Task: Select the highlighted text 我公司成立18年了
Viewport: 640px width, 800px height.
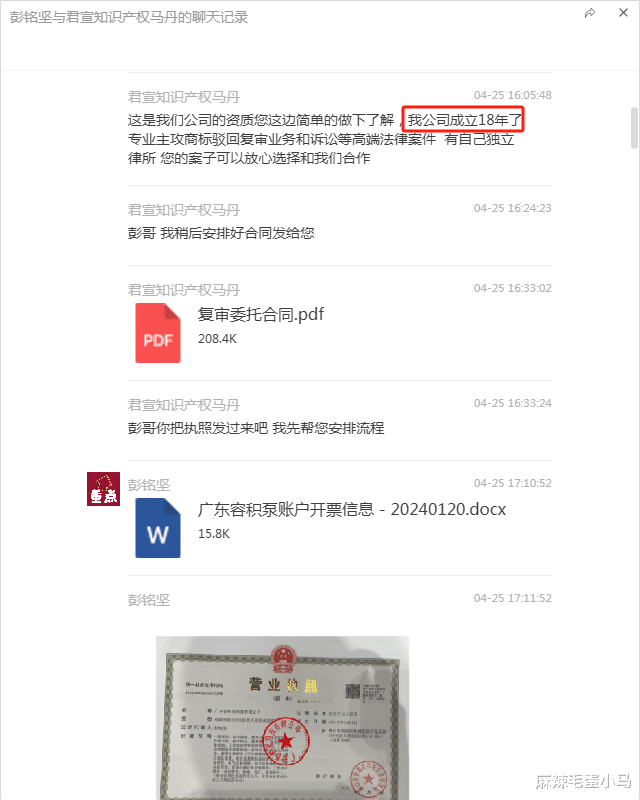Action: pyautogui.click(x=463, y=120)
